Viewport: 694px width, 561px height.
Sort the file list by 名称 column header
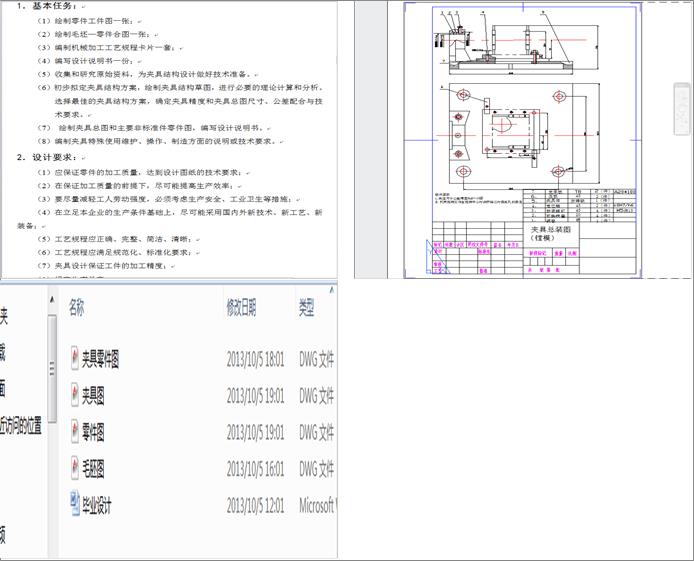coord(77,307)
